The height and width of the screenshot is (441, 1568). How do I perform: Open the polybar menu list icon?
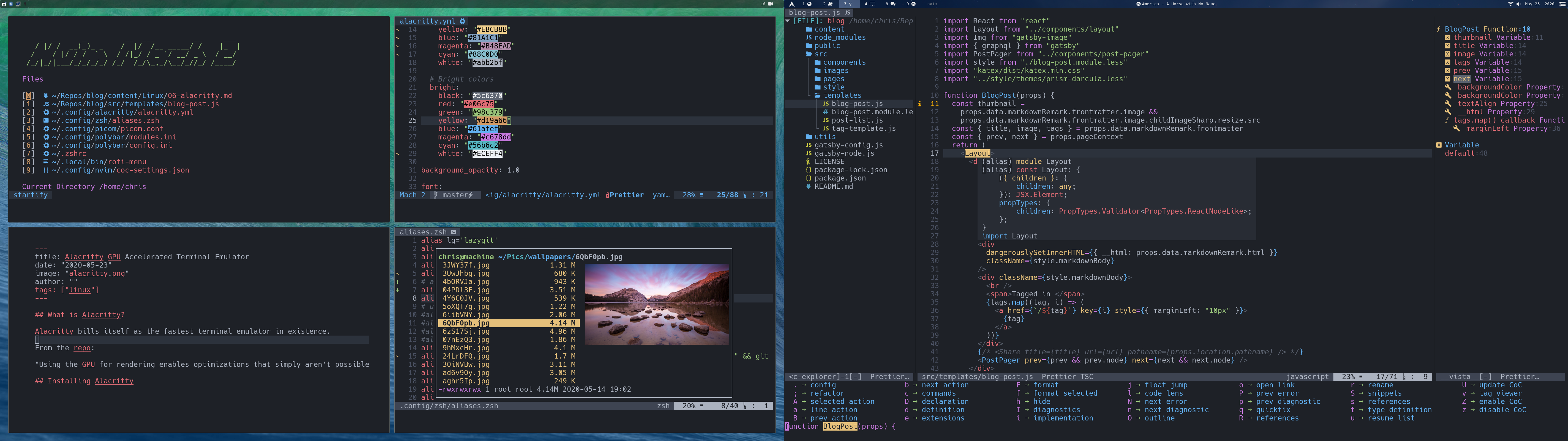(1562, 4)
